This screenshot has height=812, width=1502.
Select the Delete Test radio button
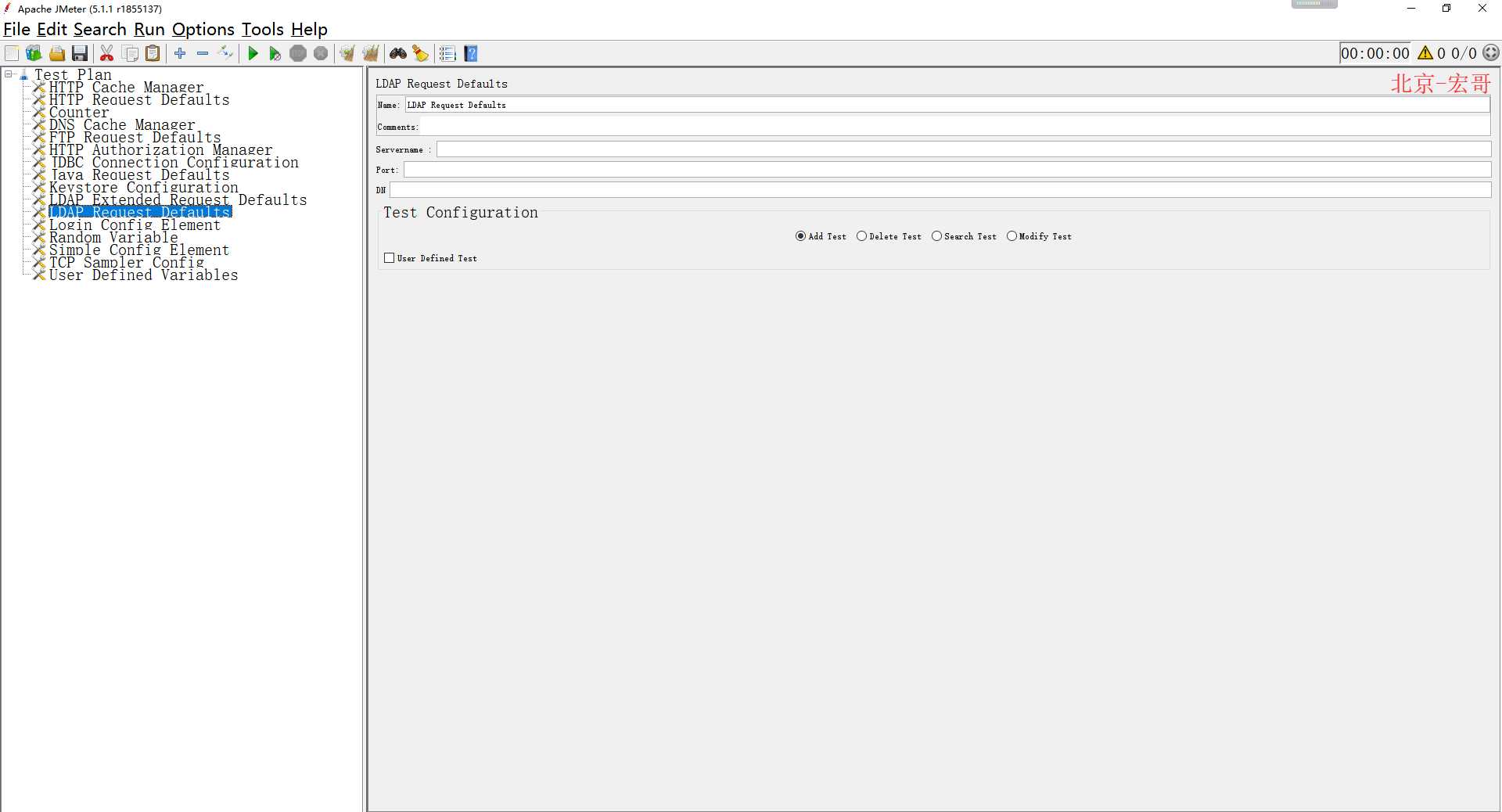tap(889, 236)
